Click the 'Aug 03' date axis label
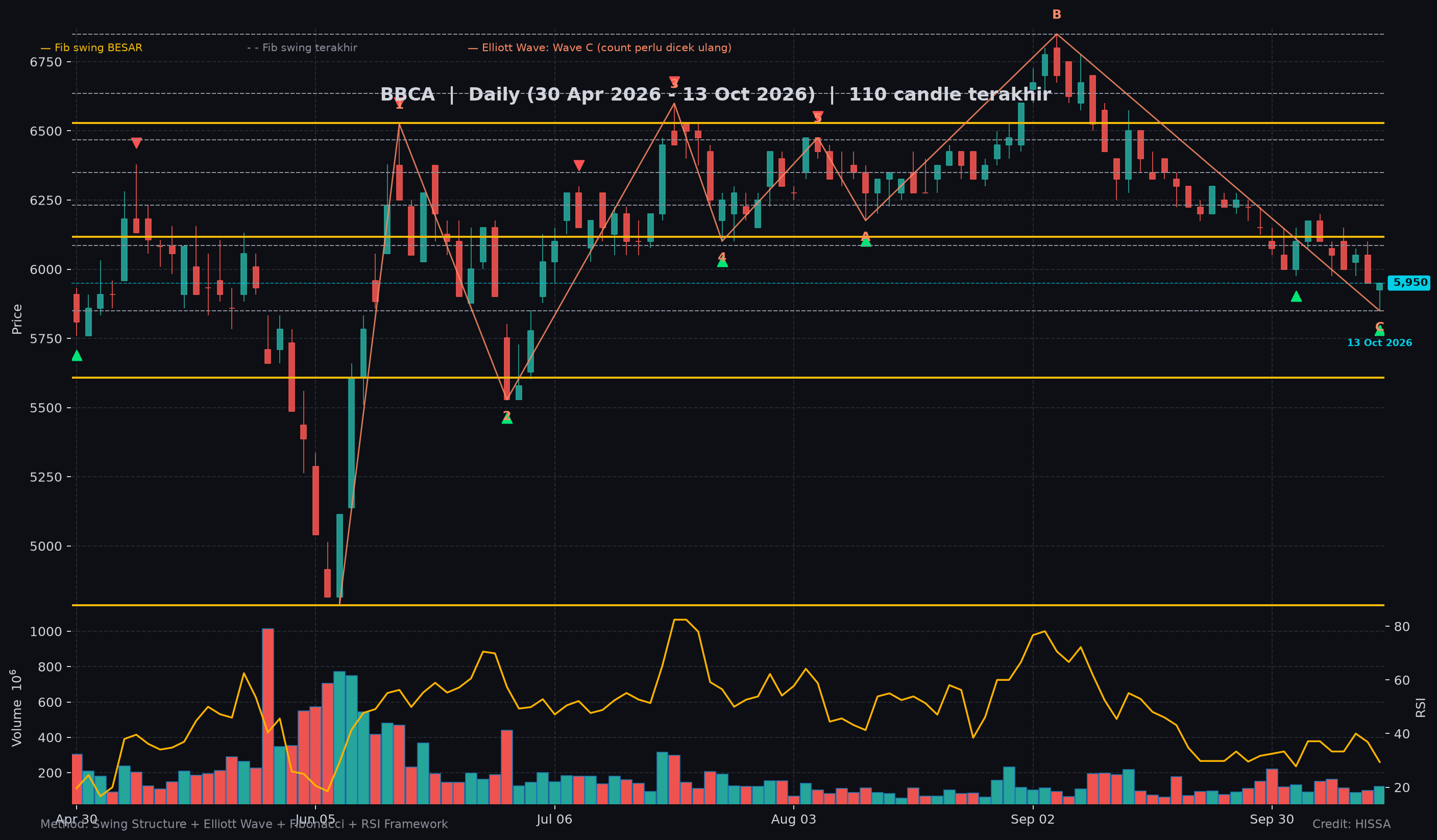The width and height of the screenshot is (1437, 840). (x=794, y=820)
